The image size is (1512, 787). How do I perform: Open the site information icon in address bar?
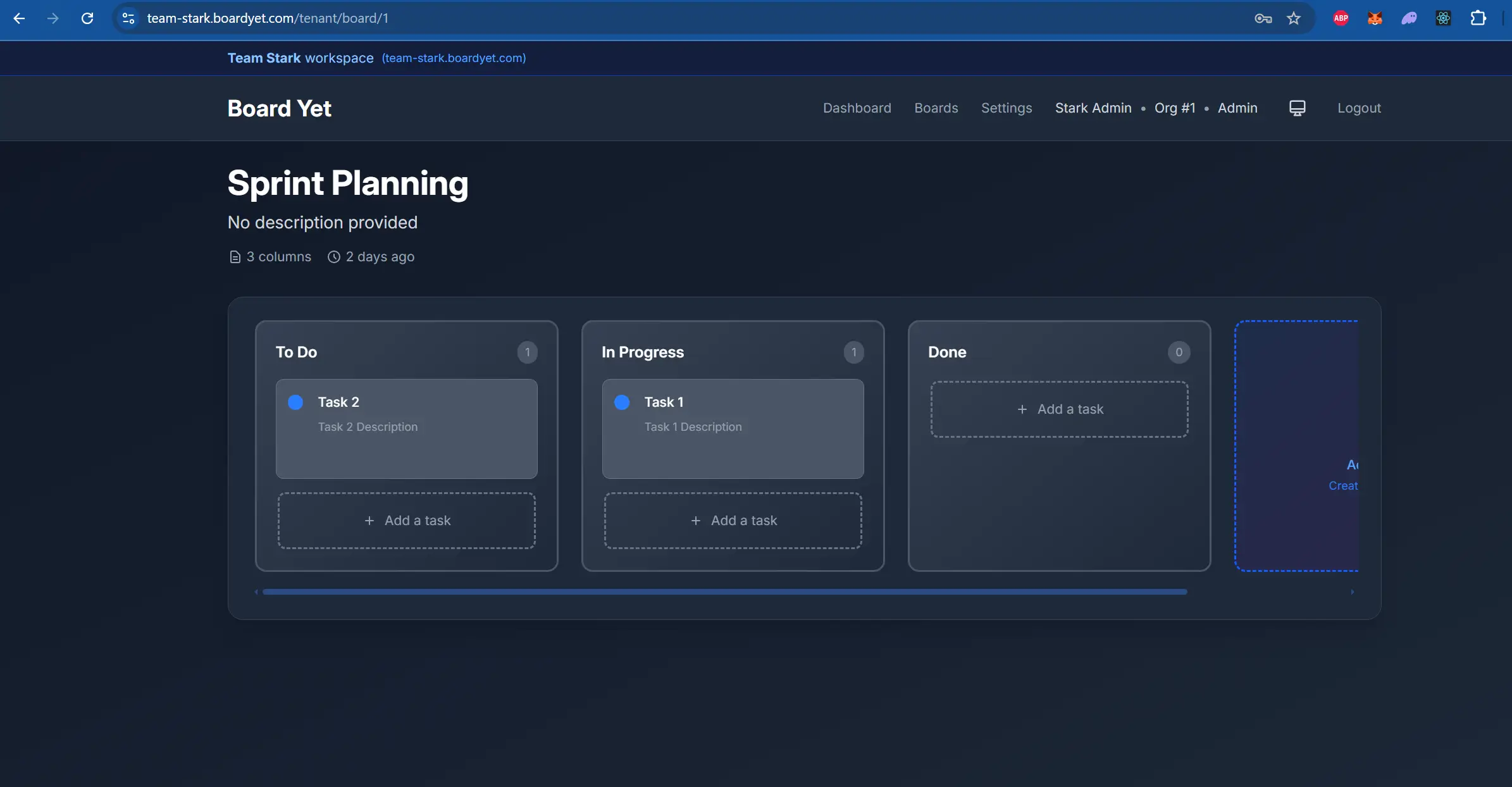pos(128,18)
